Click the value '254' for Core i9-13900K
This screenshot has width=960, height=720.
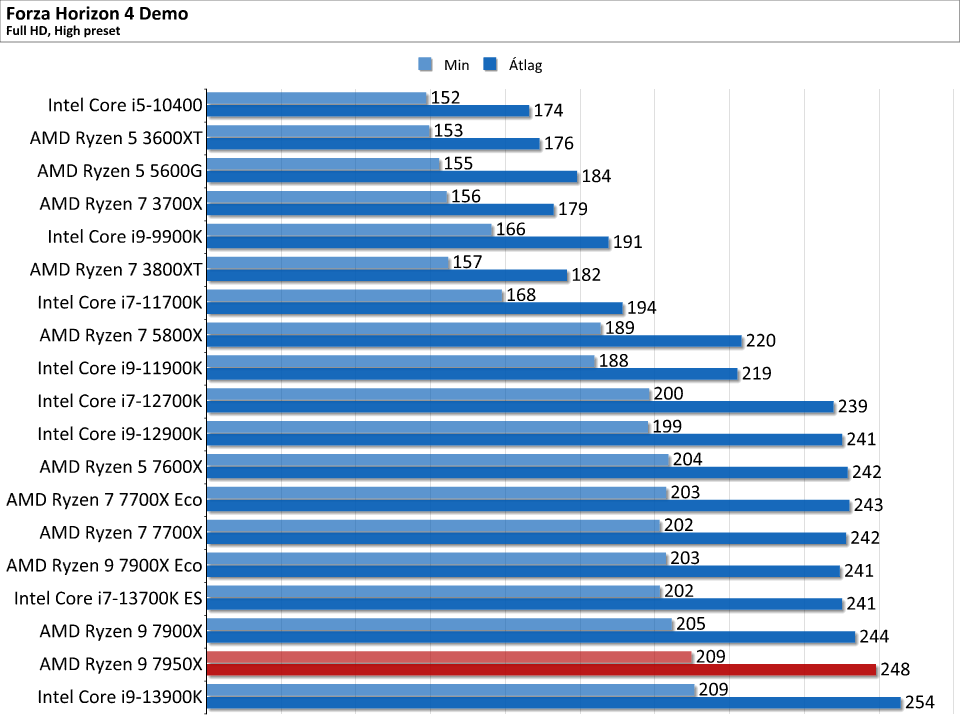920,703
